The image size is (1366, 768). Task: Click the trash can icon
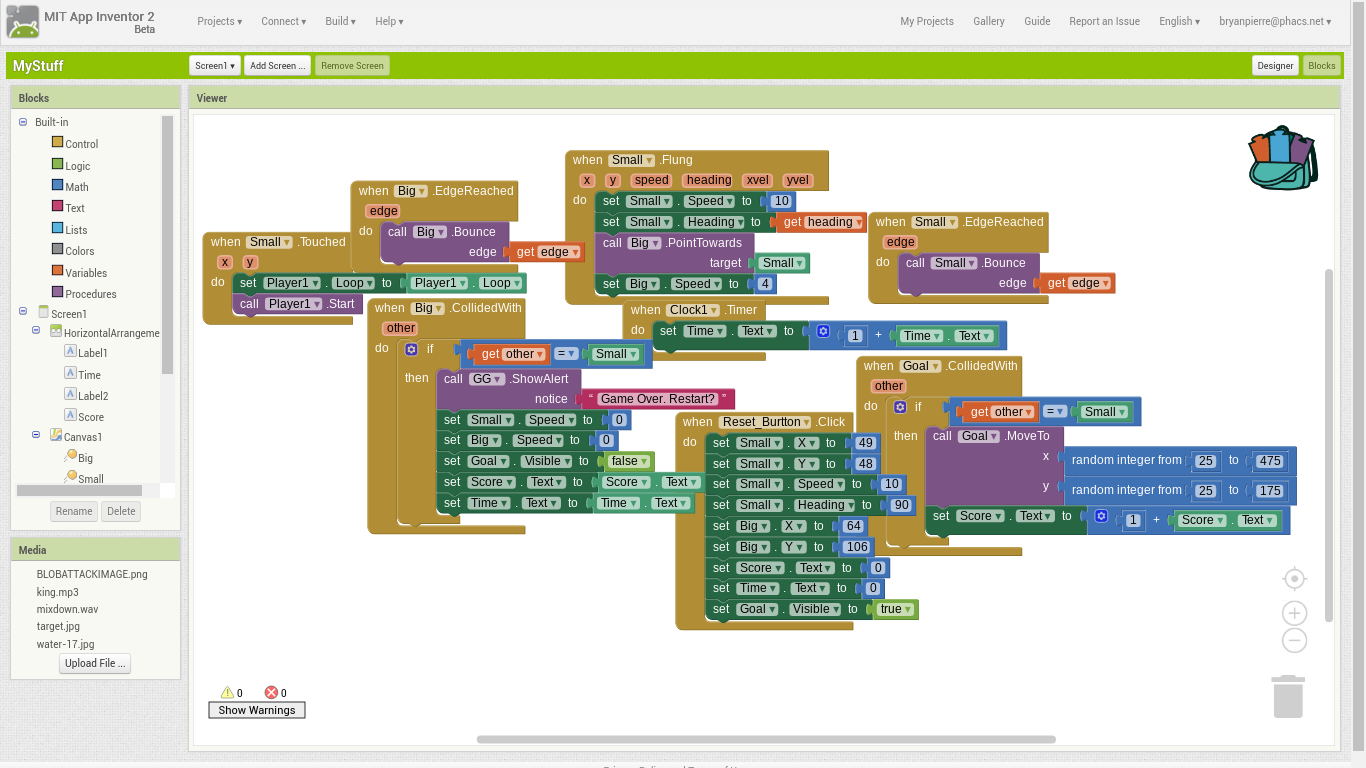click(x=1288, y=696)
